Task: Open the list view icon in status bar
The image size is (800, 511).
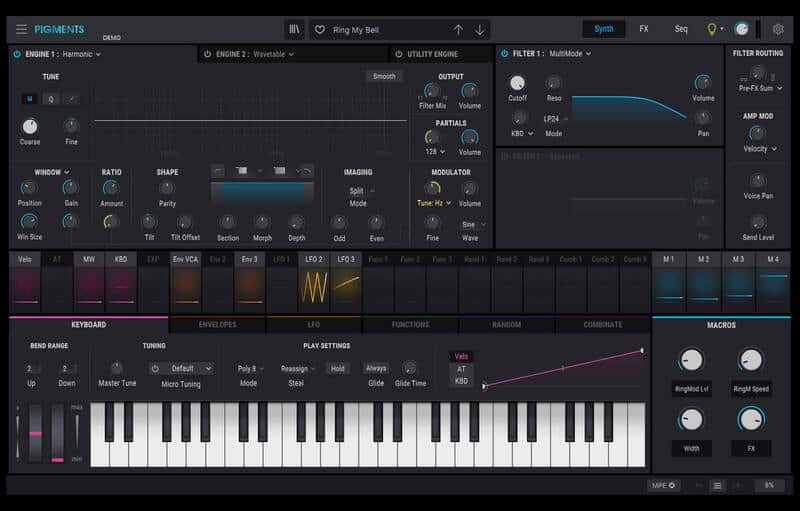Action: (x=717, y=486)
